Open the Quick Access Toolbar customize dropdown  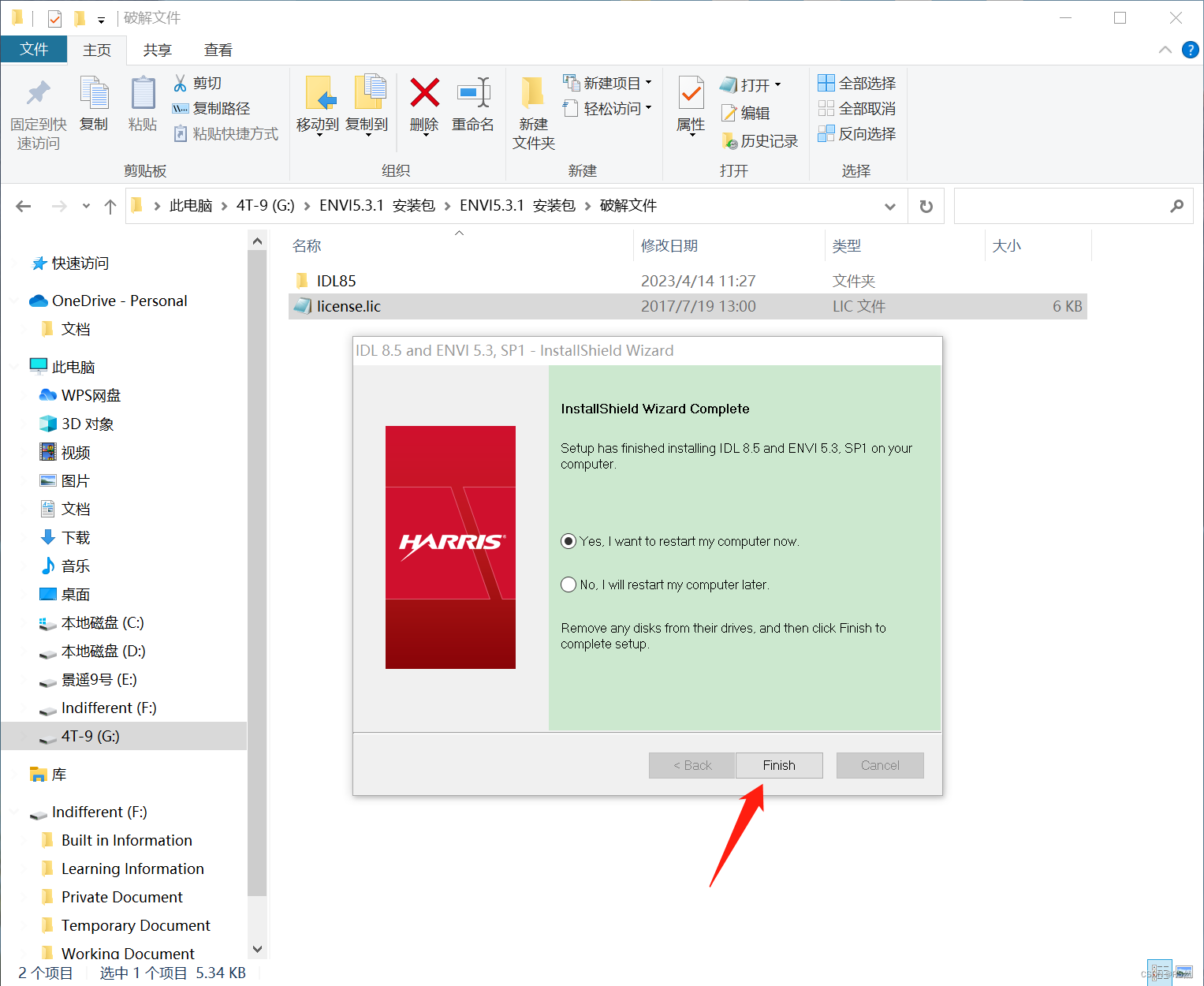(101, 20)
